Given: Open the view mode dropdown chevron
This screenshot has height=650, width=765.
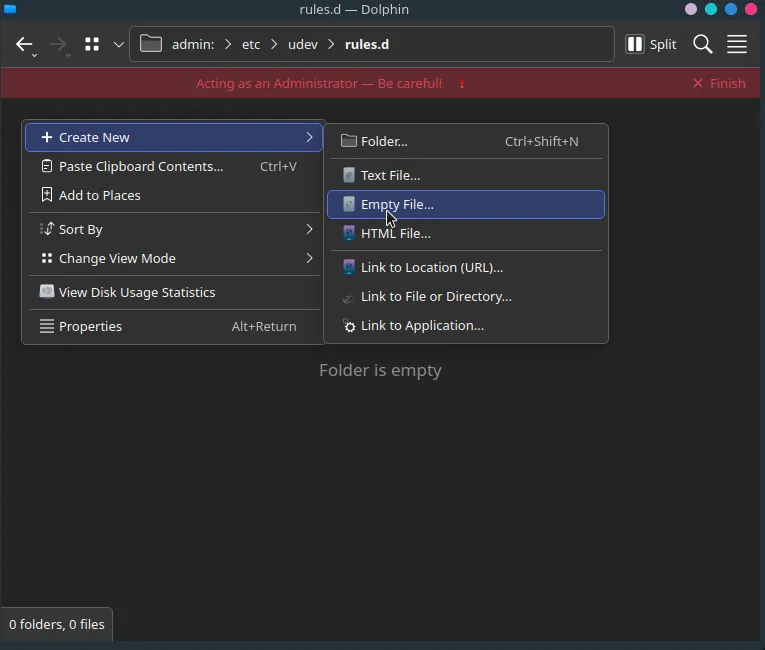Looking at the screenshot, I should point(119,44).
